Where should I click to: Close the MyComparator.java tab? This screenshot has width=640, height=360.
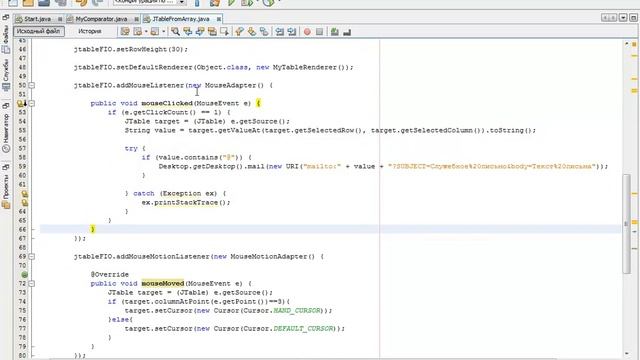pos(137,19)
